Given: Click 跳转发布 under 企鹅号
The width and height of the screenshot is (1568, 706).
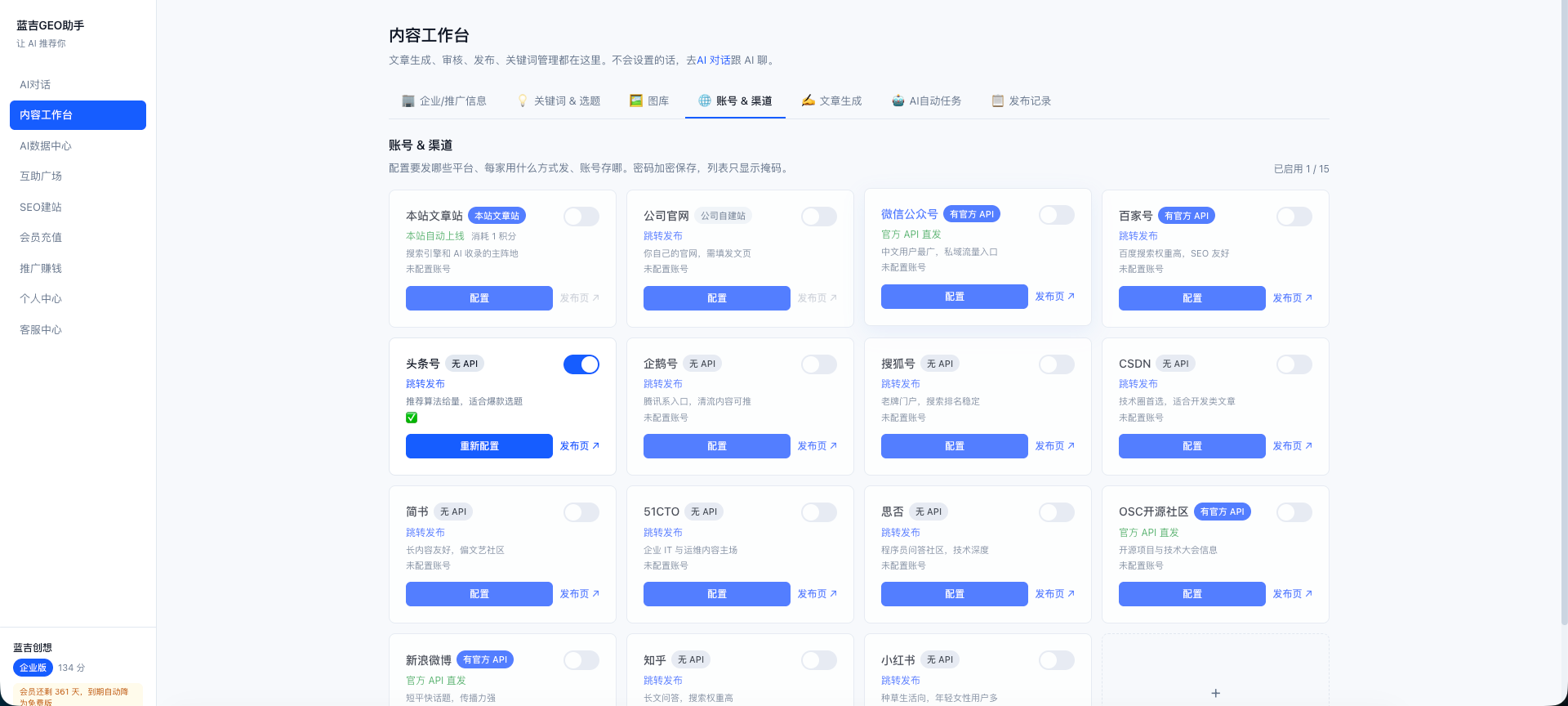Looking at the screenshot, I should (x=663, y=384).
